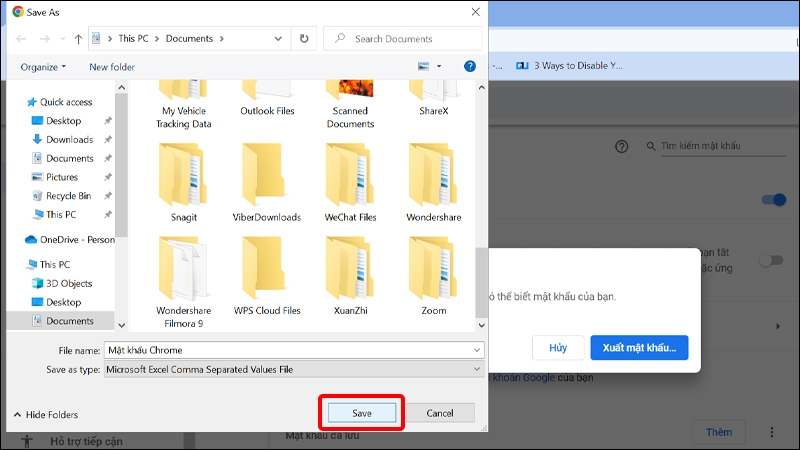800x450 pixels.
Task: Collapse folders with Hide Folders
Action: pyautogui.click(x=46, y=415)
